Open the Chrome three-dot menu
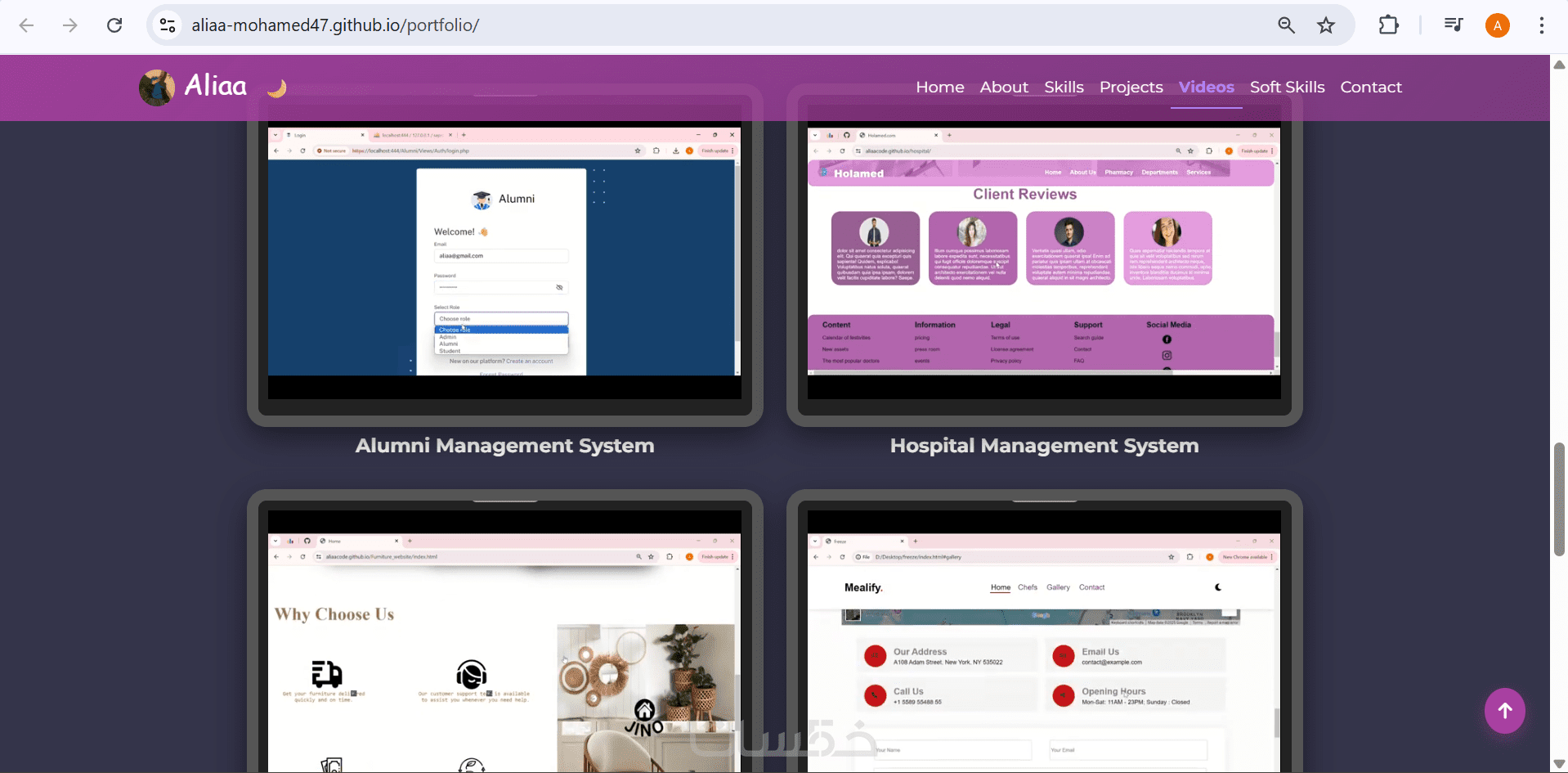 click(x=1542, y=25)
